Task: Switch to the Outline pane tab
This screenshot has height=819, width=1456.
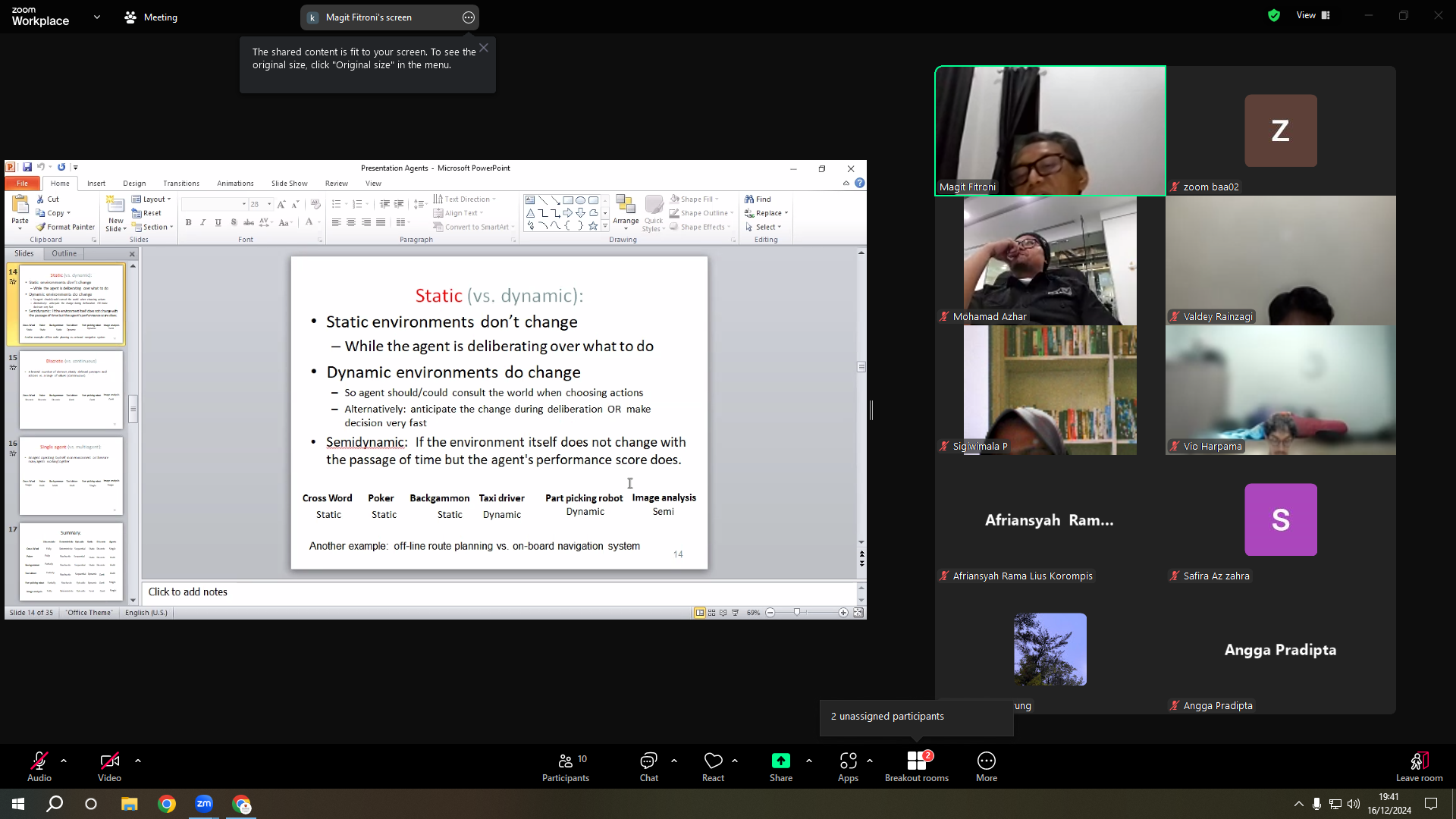Action: point(64,254)
